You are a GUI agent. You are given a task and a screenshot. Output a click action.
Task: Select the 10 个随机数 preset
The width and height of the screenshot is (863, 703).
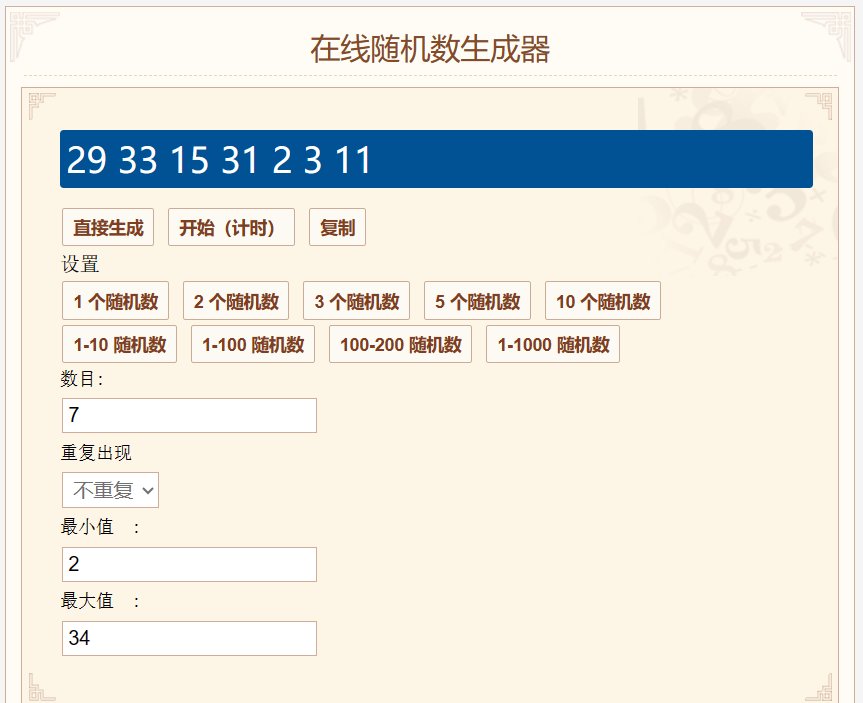coord(603,301)
